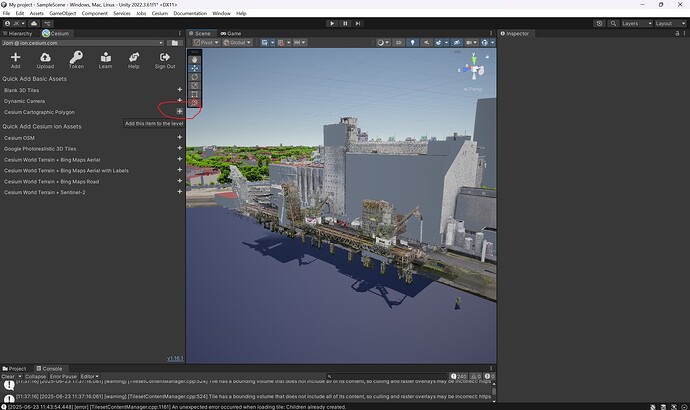
Task: Switch to the Project tab
Action: pyautogui.click(x=15, y=369)
